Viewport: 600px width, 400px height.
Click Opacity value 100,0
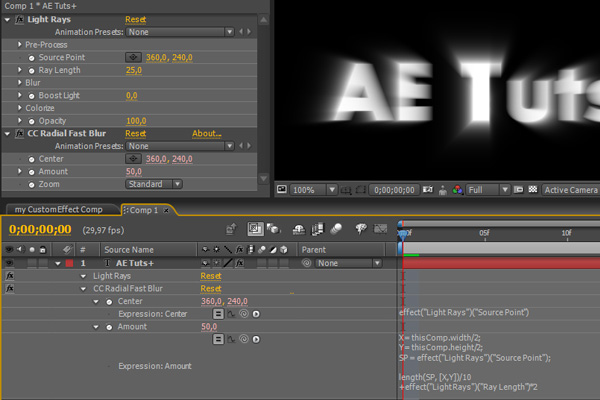[136, 121]
